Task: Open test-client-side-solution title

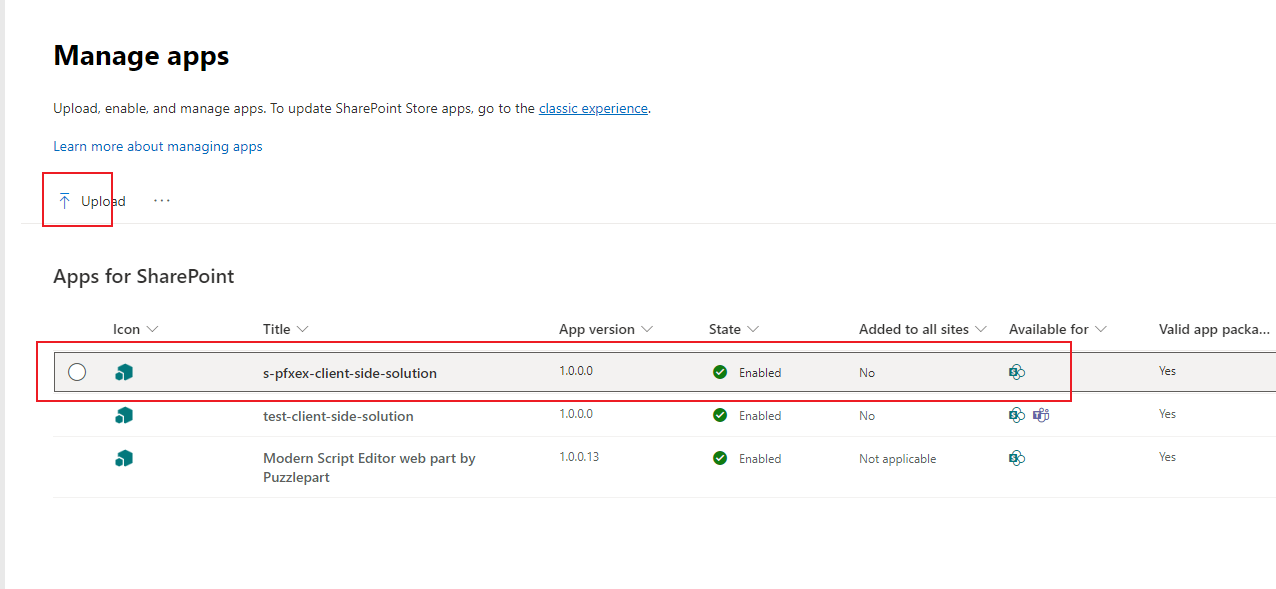Action: coord(338,416)
